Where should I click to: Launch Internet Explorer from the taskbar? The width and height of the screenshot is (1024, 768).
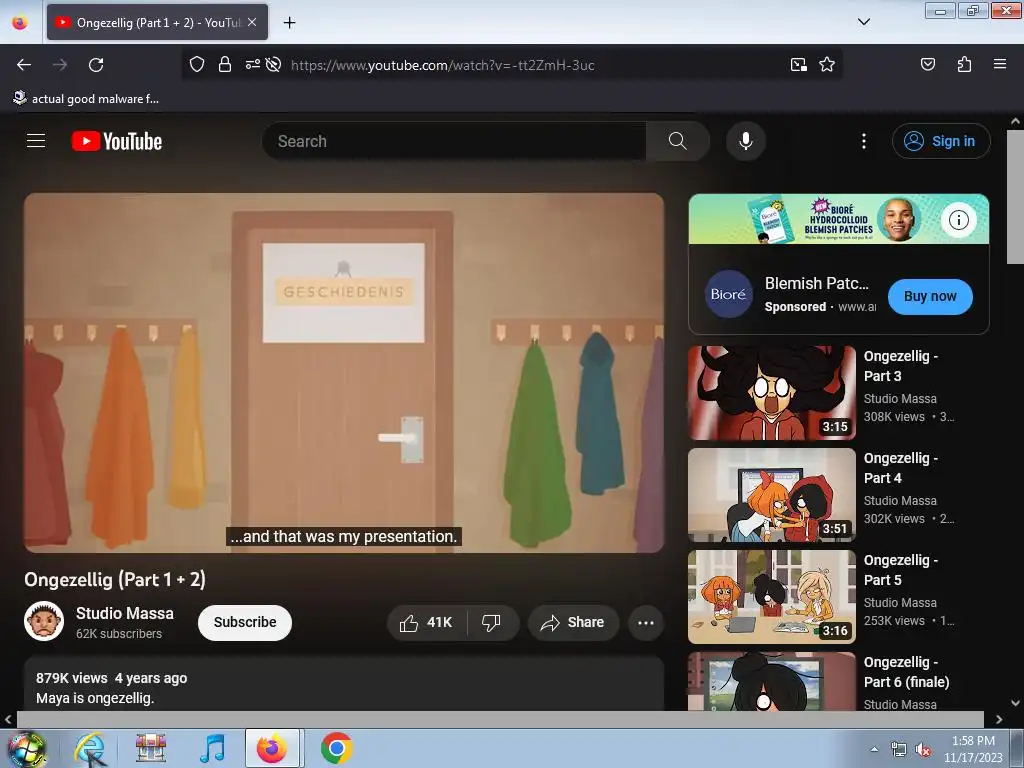click(x=89, y=748)
